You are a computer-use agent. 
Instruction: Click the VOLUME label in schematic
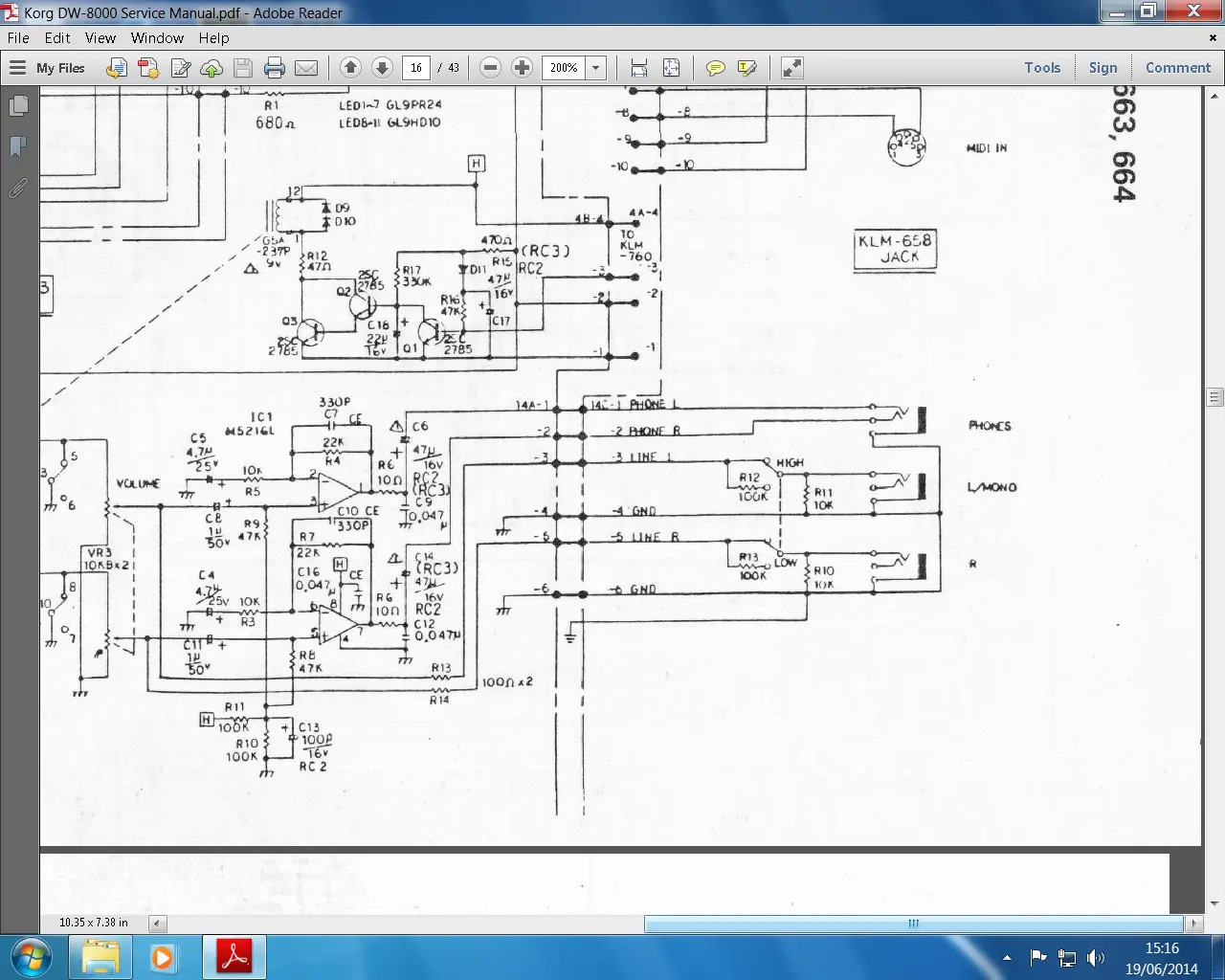pyautogui.click(x=138, y=484)
